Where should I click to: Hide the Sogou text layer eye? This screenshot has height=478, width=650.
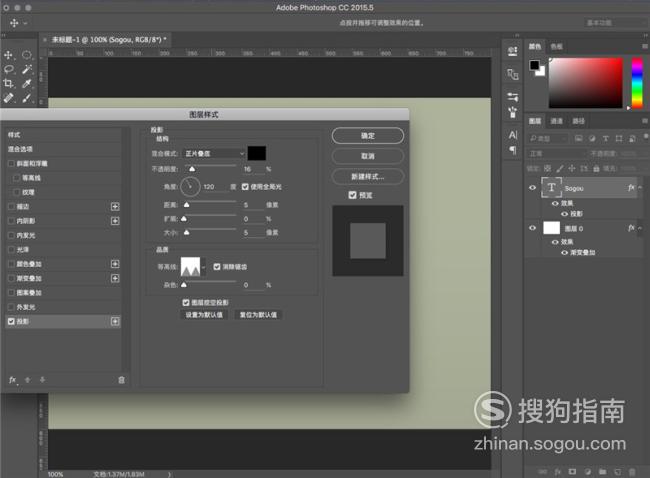click(533, 188)
